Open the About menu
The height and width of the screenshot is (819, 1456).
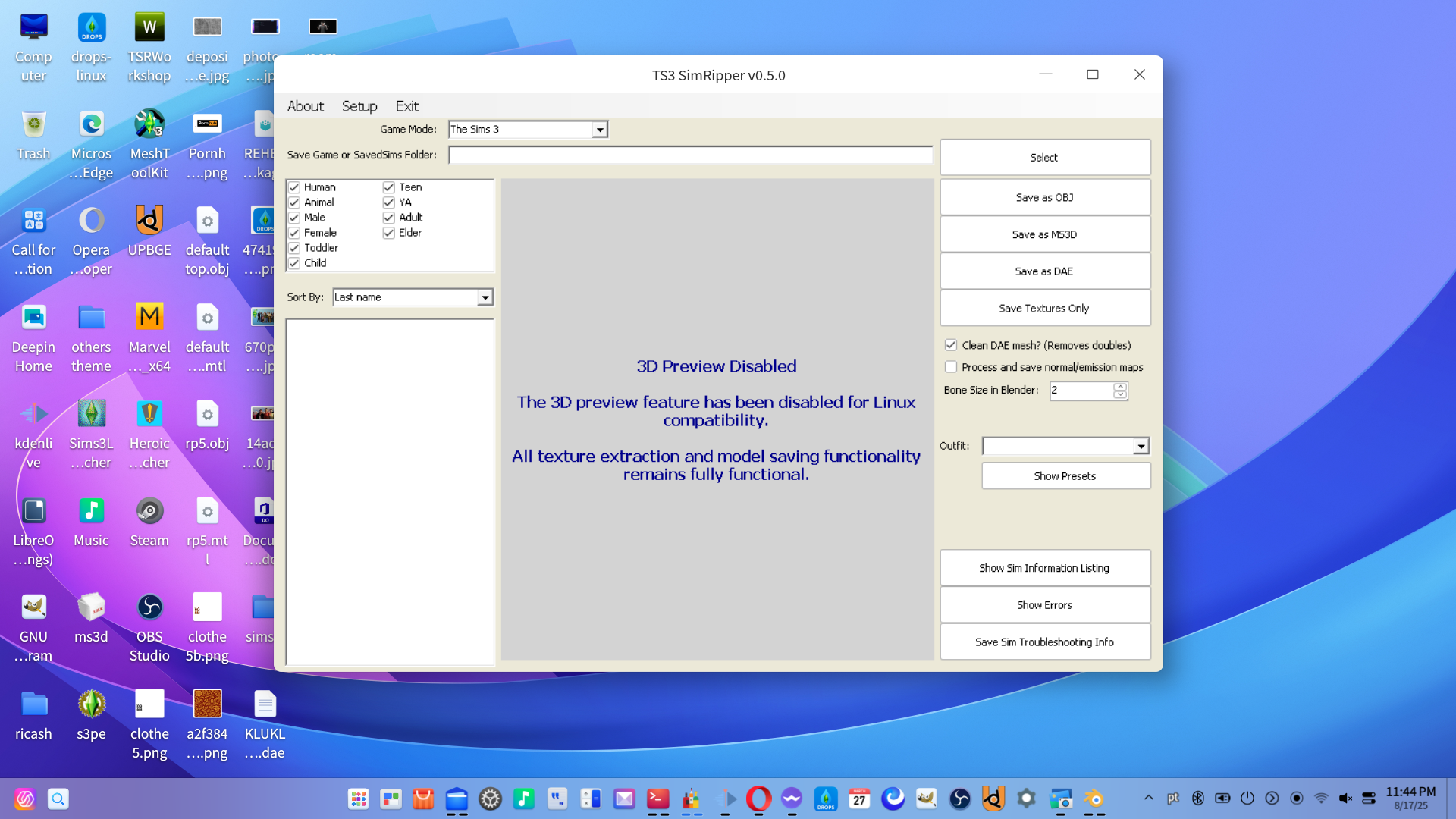(305, 106)
